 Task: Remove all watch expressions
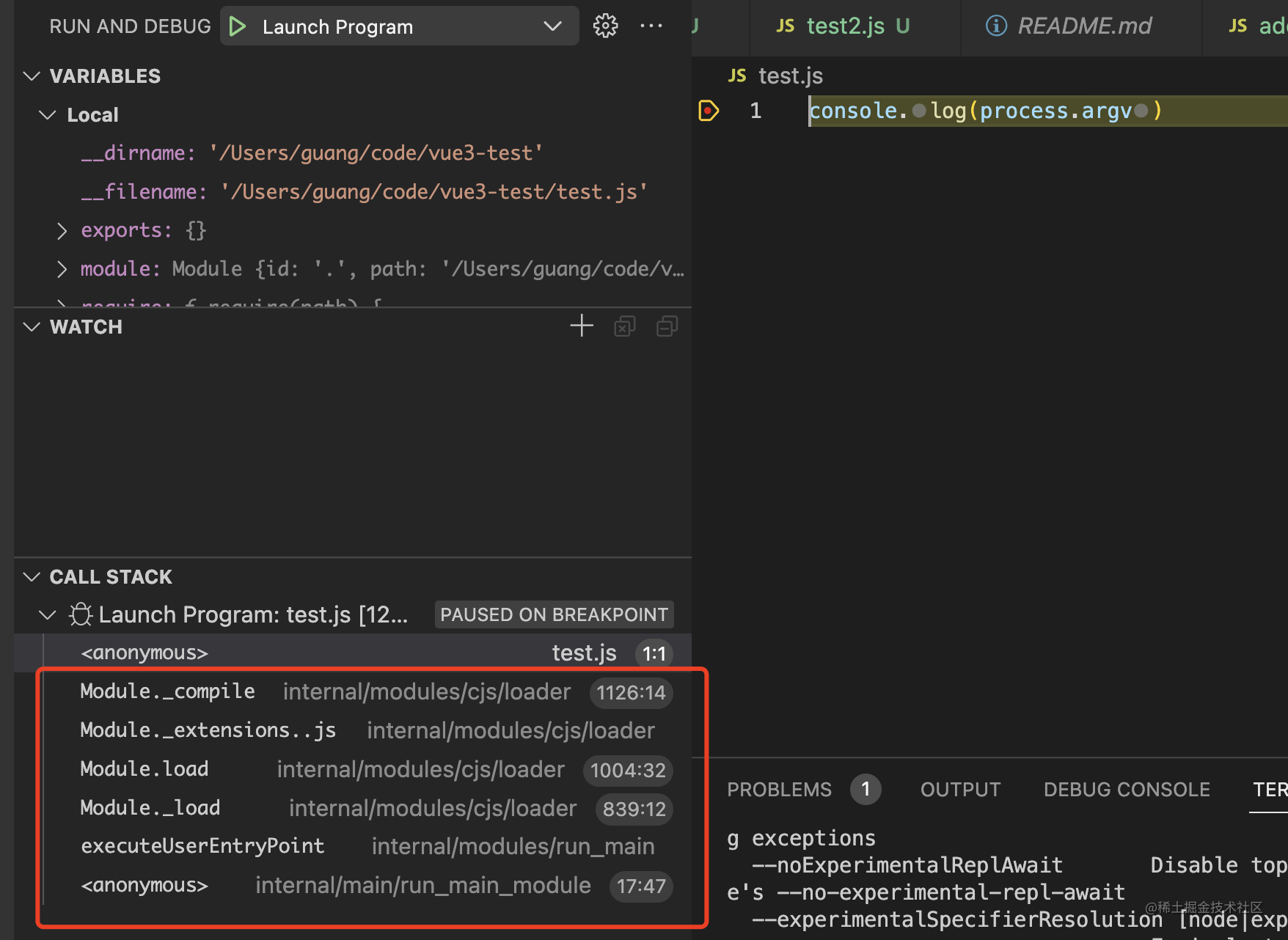[624, 326]
